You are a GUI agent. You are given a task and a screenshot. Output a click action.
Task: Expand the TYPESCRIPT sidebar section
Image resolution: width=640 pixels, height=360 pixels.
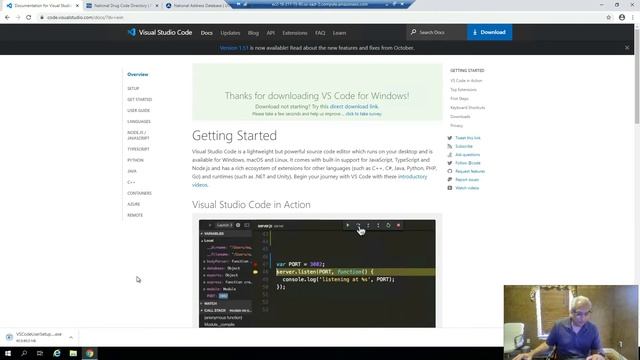[x=138, y=149]
